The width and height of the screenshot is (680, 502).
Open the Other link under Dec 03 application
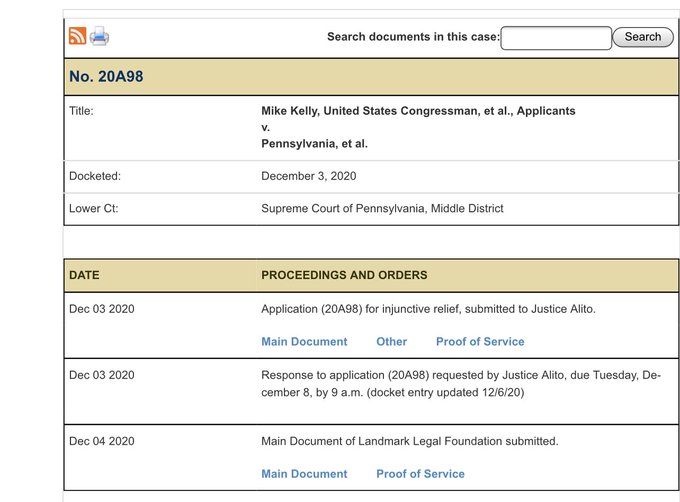click(392, 342)
